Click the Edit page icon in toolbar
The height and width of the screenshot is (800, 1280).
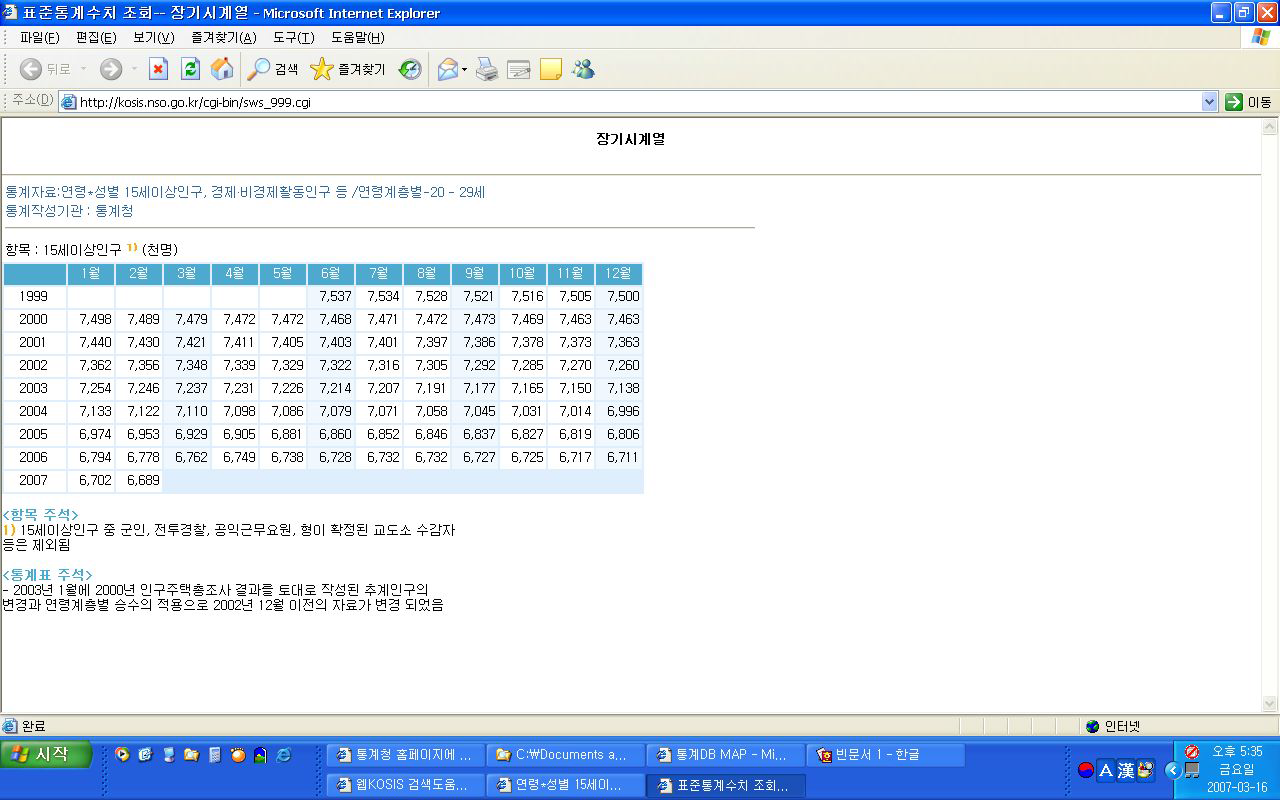(518, 69)
